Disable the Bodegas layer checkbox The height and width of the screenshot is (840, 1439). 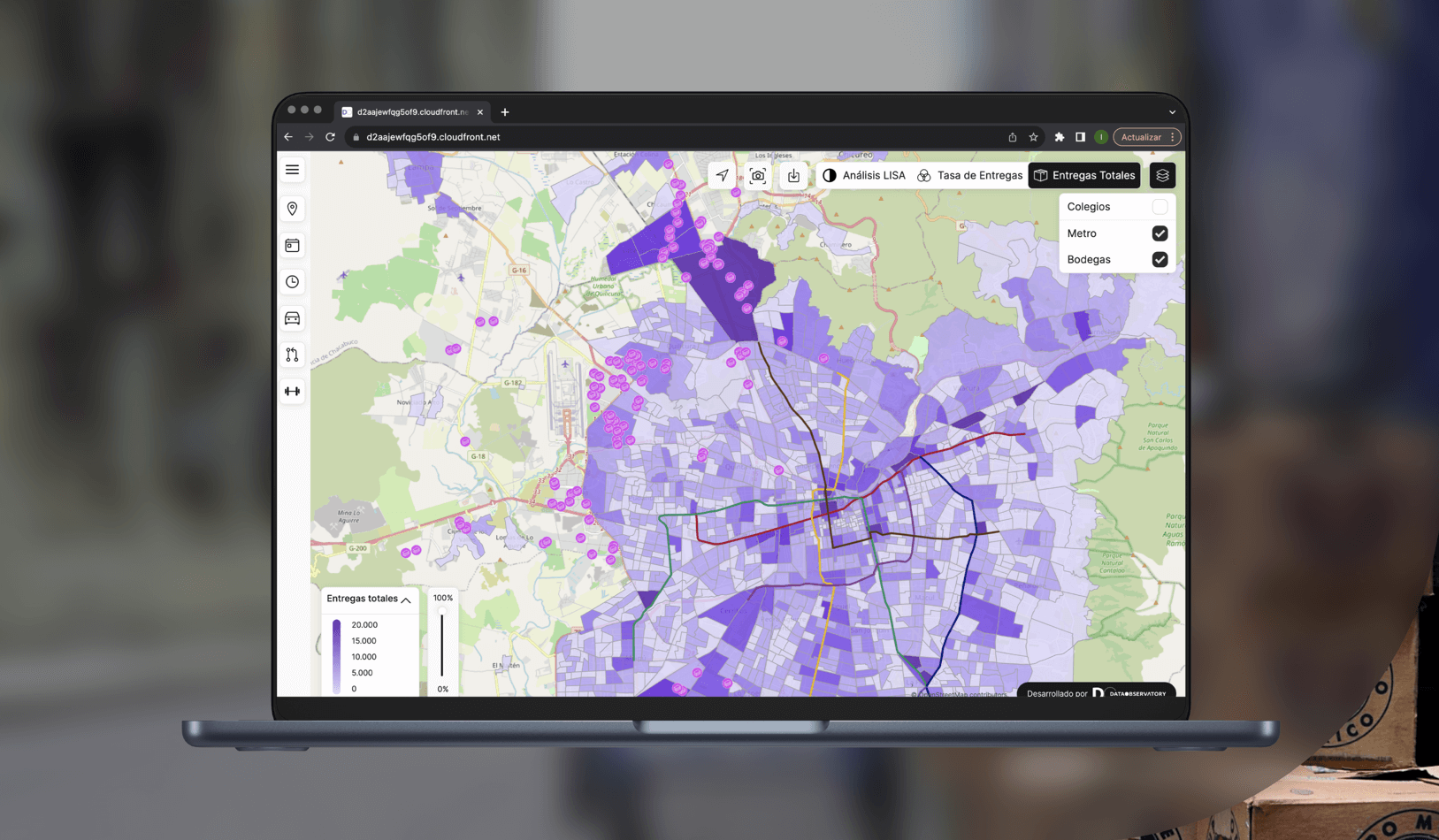(x=1160, y=260)
